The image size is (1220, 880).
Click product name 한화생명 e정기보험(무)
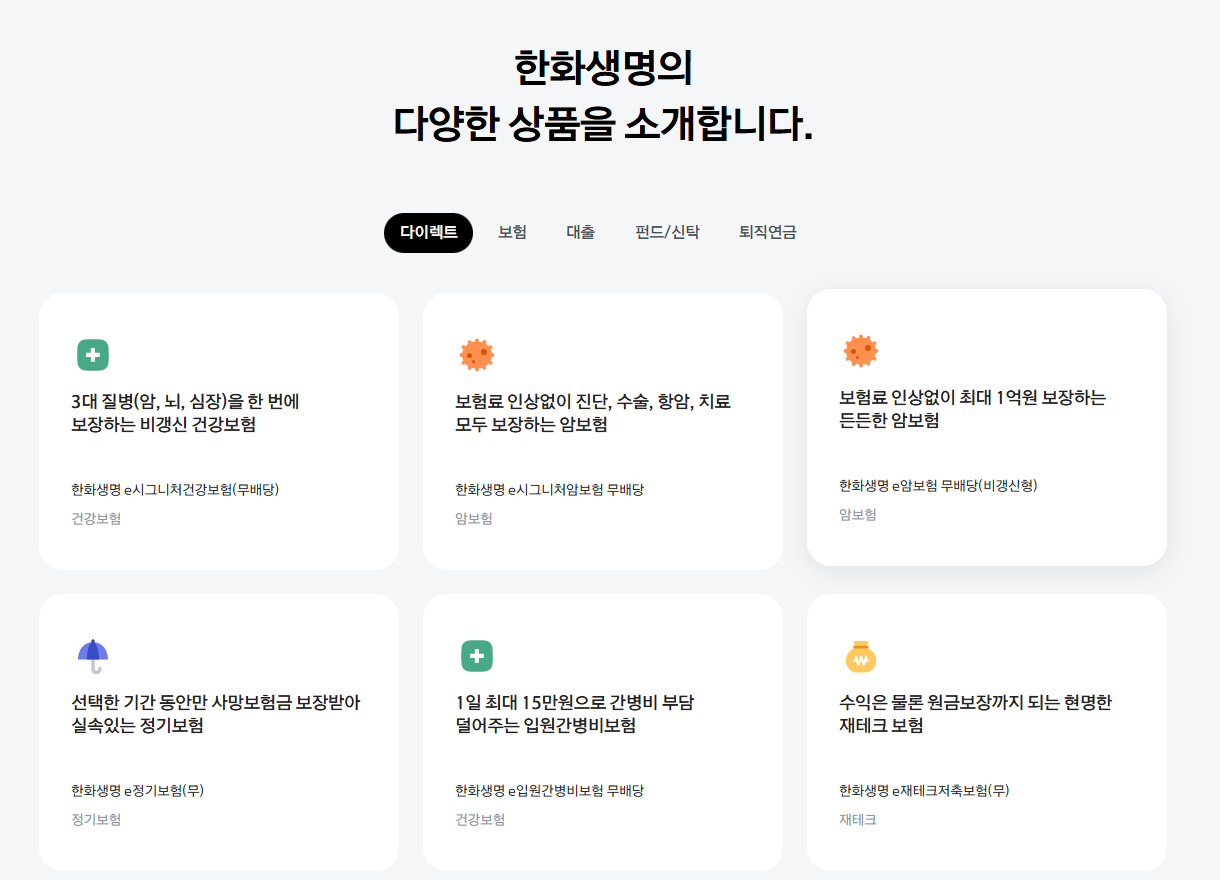click(x=137, y=791)
